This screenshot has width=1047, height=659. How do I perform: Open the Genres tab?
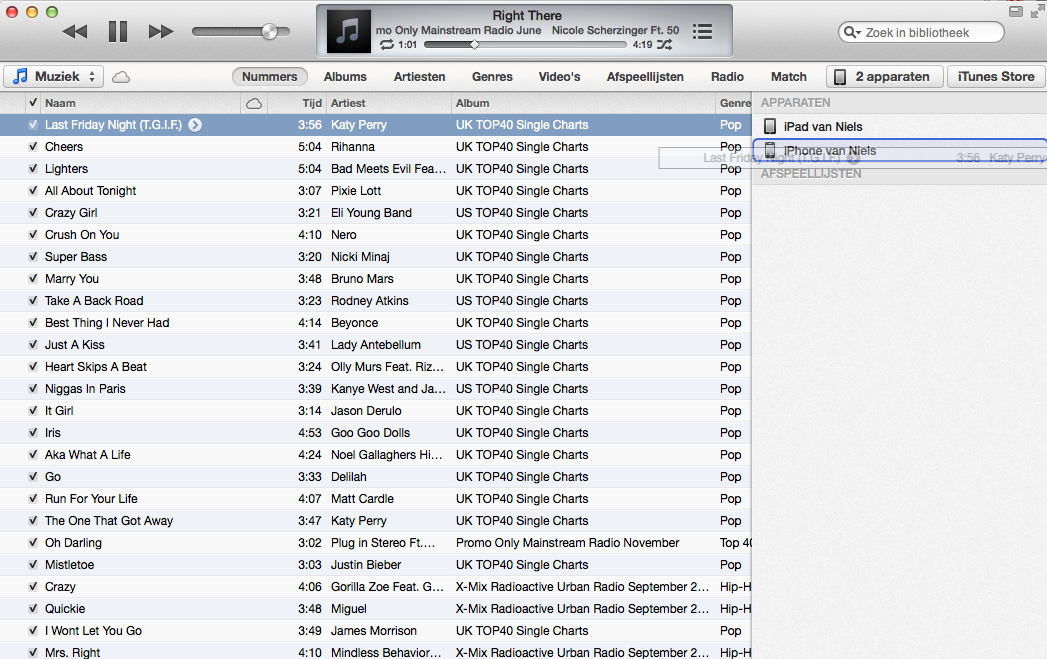tap(492, 77)
